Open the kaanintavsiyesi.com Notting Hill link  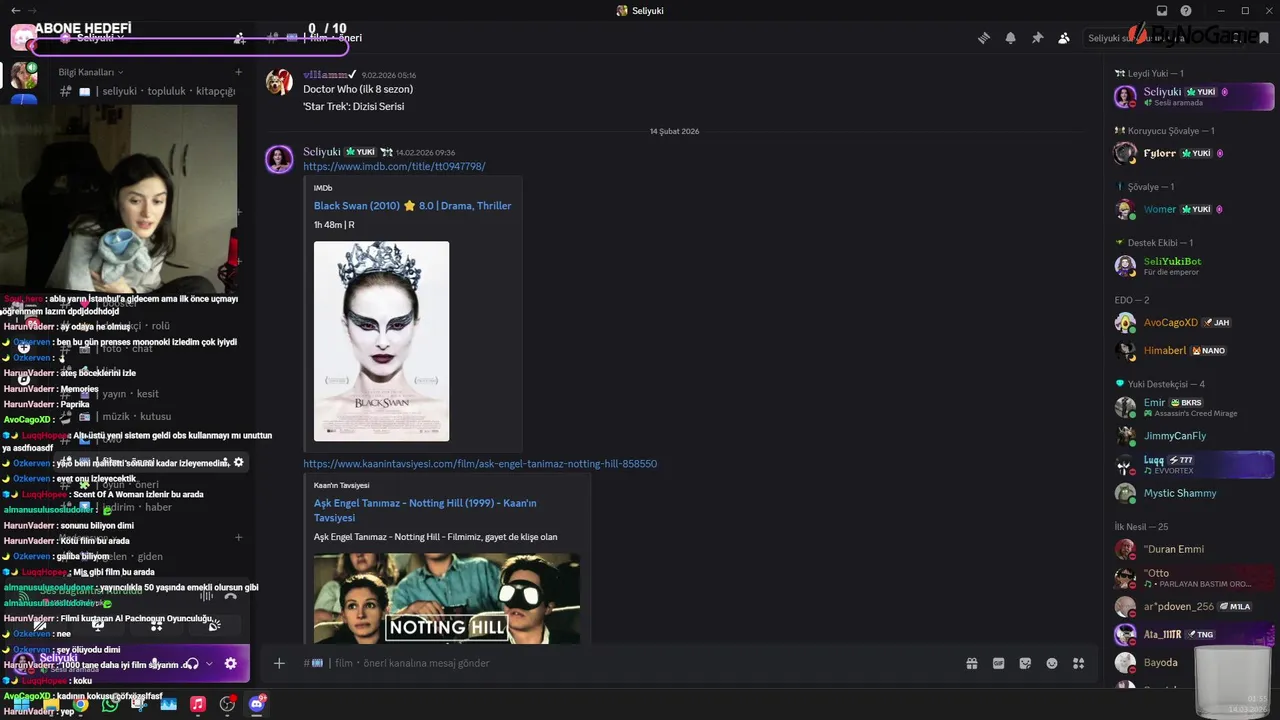click(x=480, y=464)
